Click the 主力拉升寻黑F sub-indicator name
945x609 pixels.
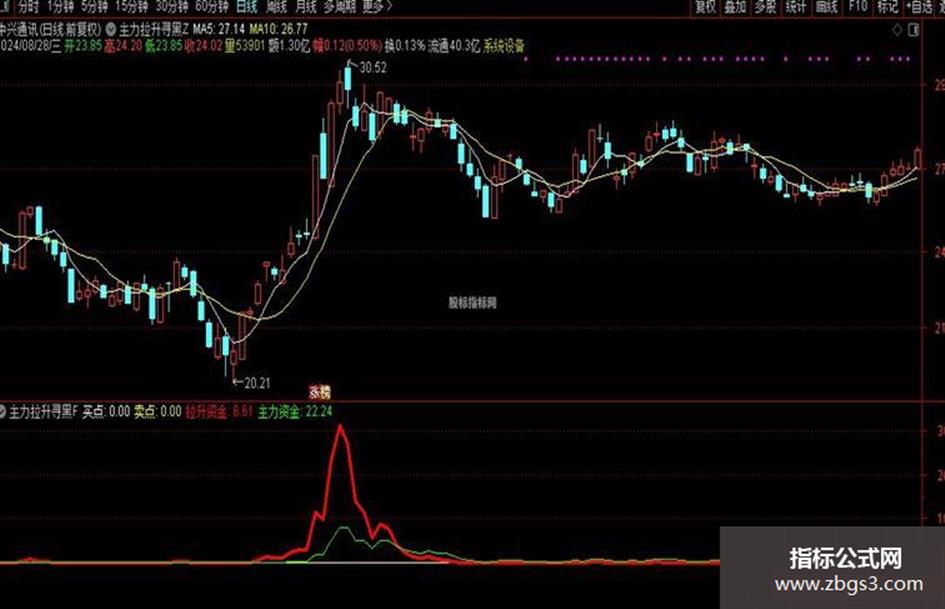pyautogui.click(x=43, y=412)
